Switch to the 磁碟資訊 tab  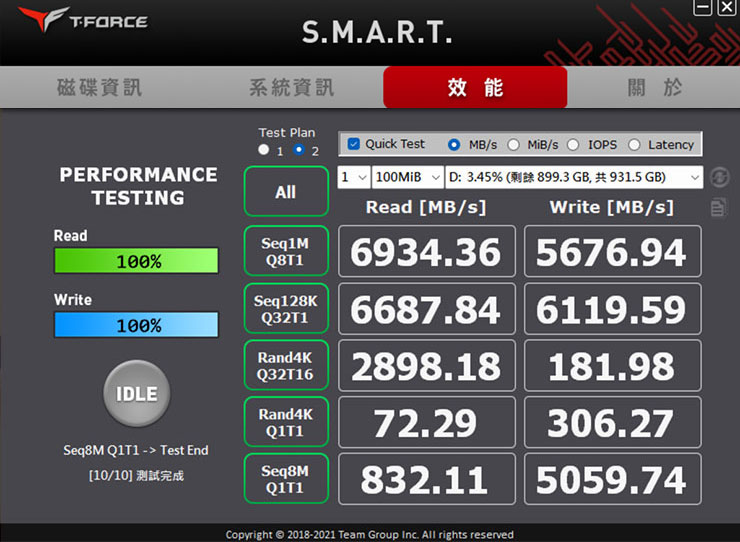click(100, 88)
